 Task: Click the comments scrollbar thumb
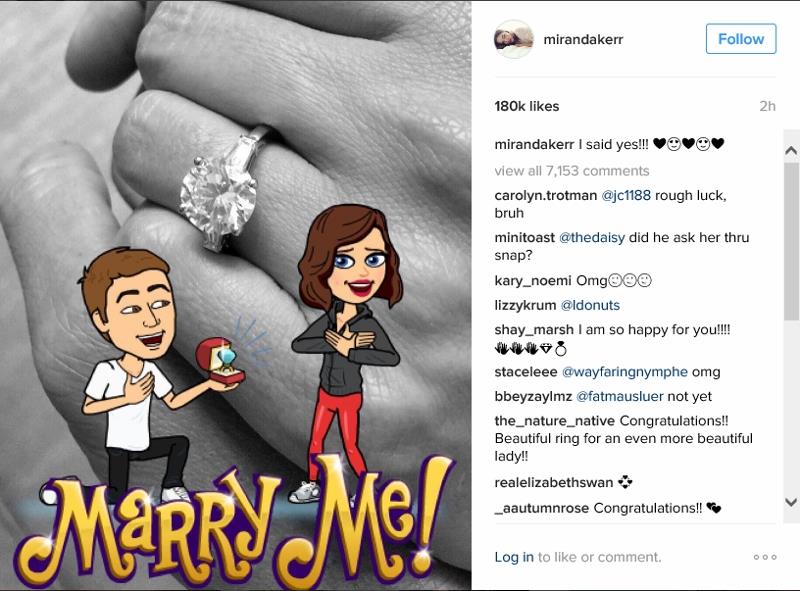791,241
